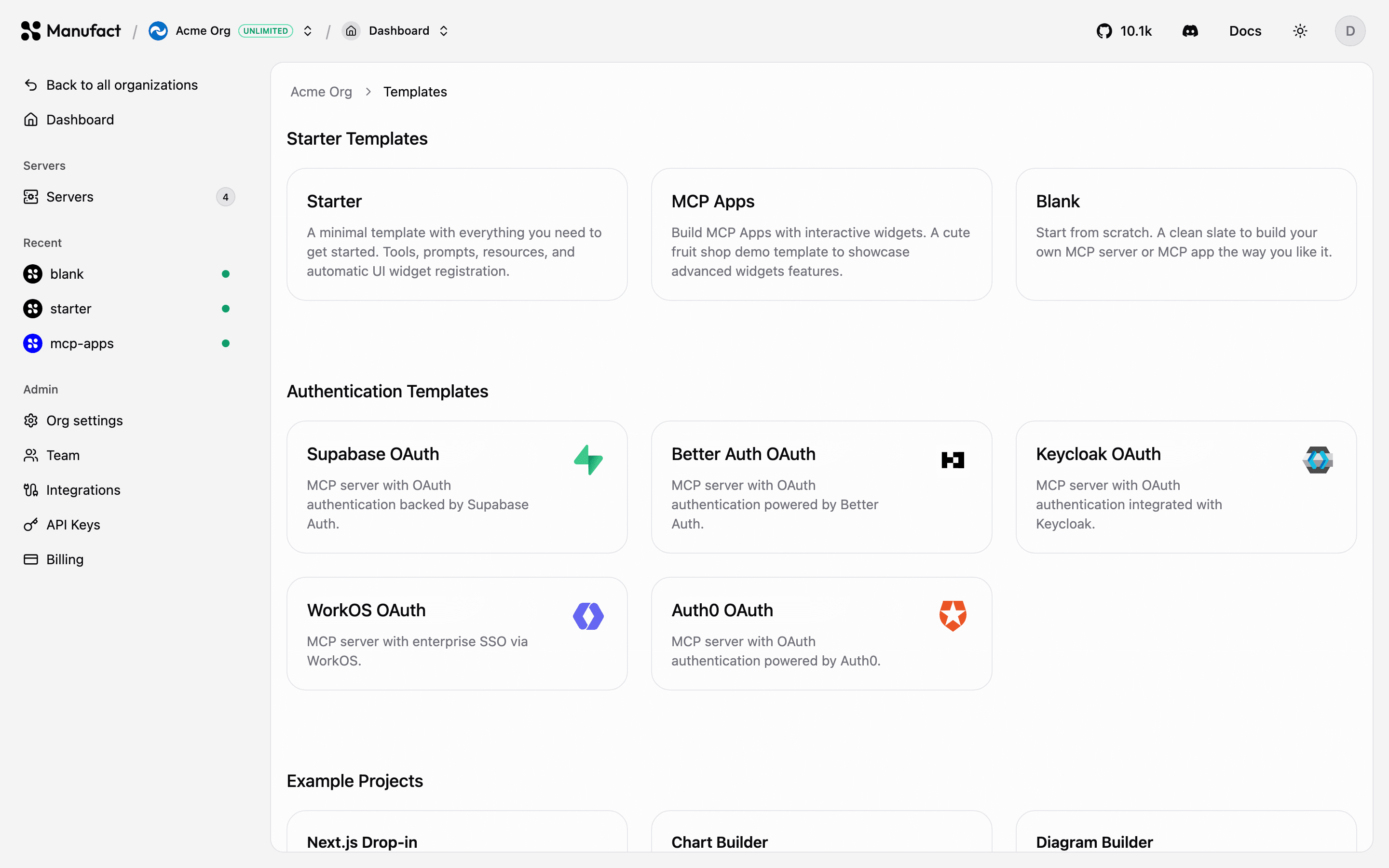Open the Docs link
Image resolution: width=1389 pixels, height=868 pixels.
(x=1245, y=31)
